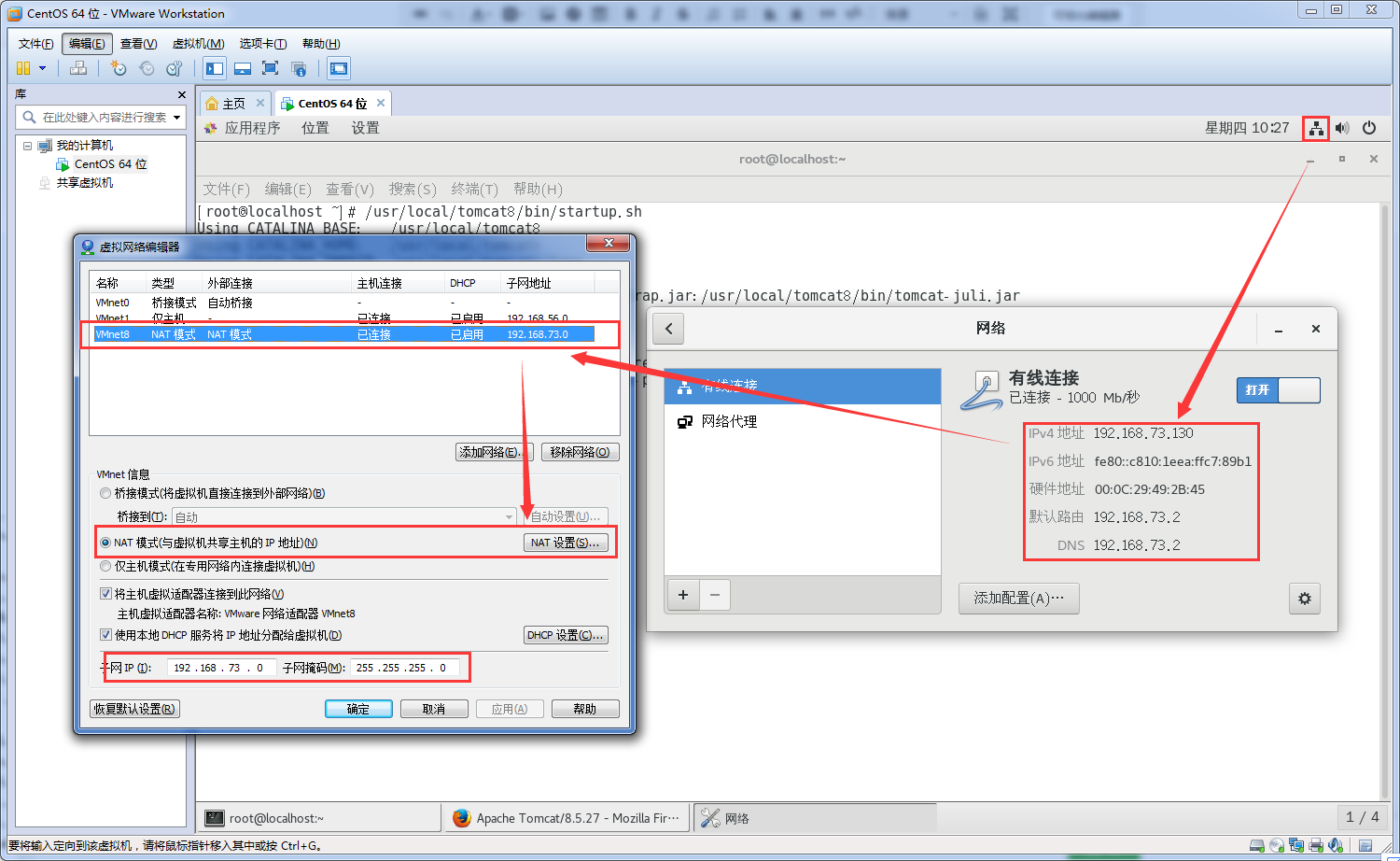Click the GNOME volume speaker icon
1400x861 pixels.
tap(1342, 128)
